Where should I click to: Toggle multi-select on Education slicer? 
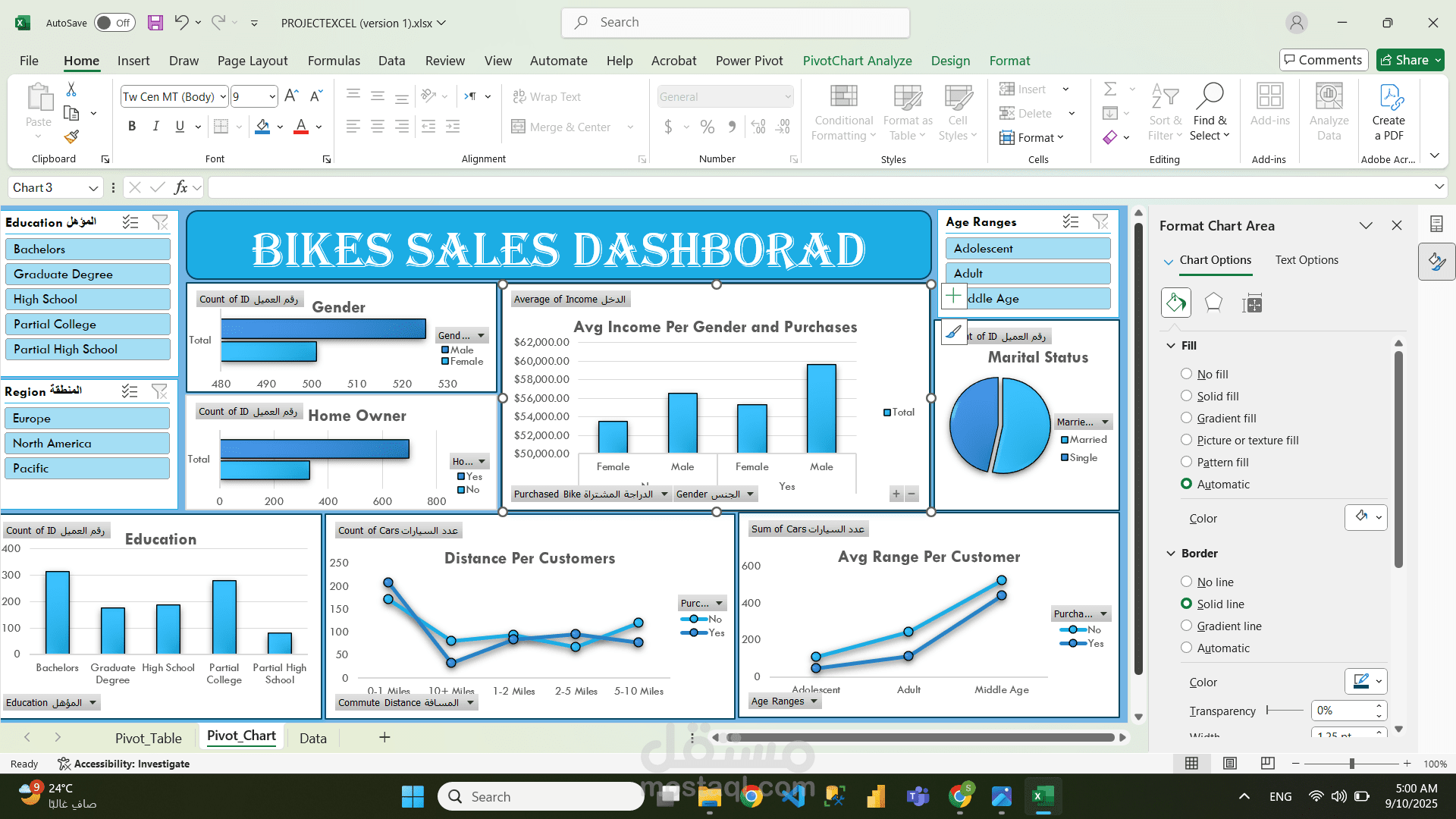tap(130, 222)
